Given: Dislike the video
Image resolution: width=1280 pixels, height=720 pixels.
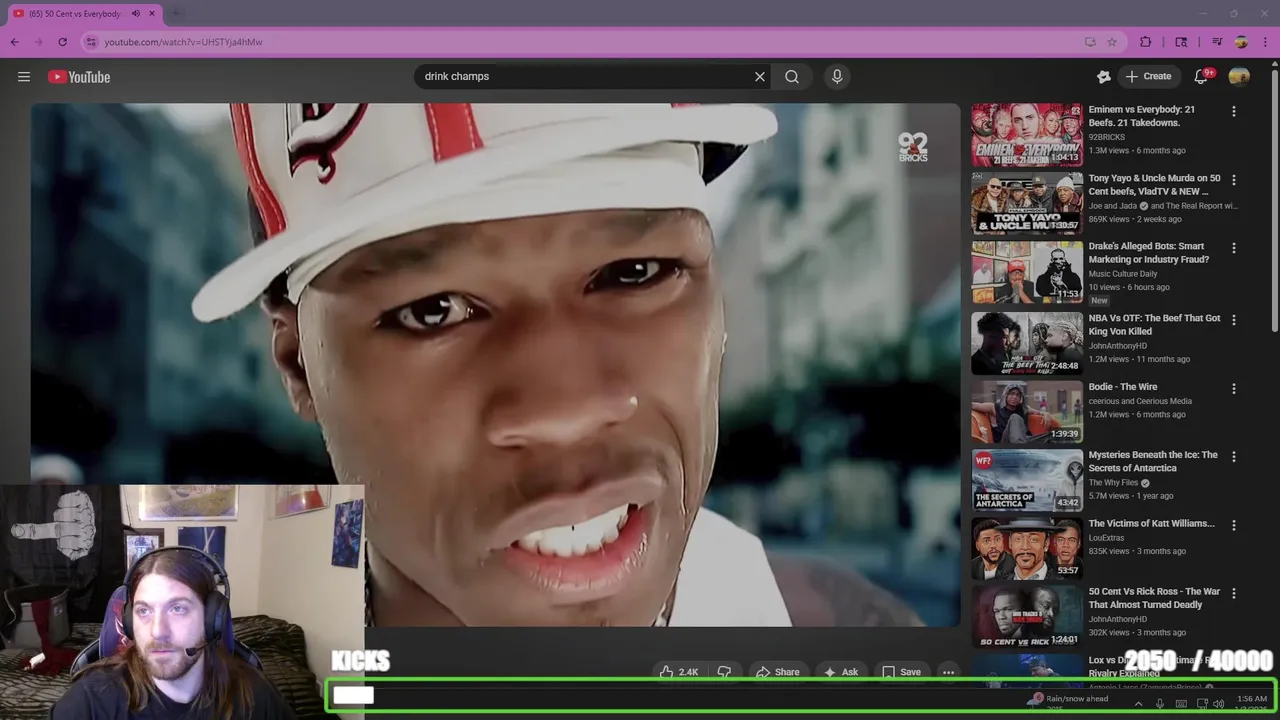Looking at the screenshot, I should click(x=725, y=672).
